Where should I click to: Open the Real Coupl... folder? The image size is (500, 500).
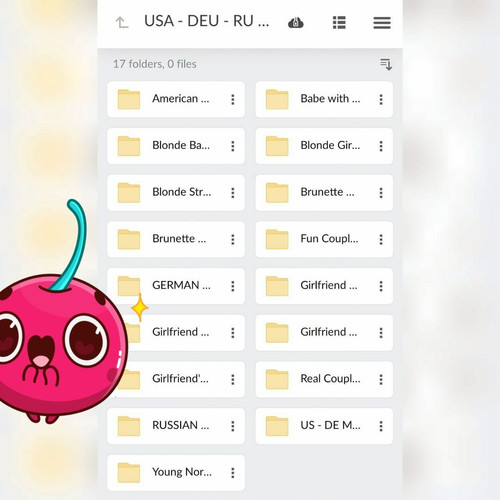(324, 379)
